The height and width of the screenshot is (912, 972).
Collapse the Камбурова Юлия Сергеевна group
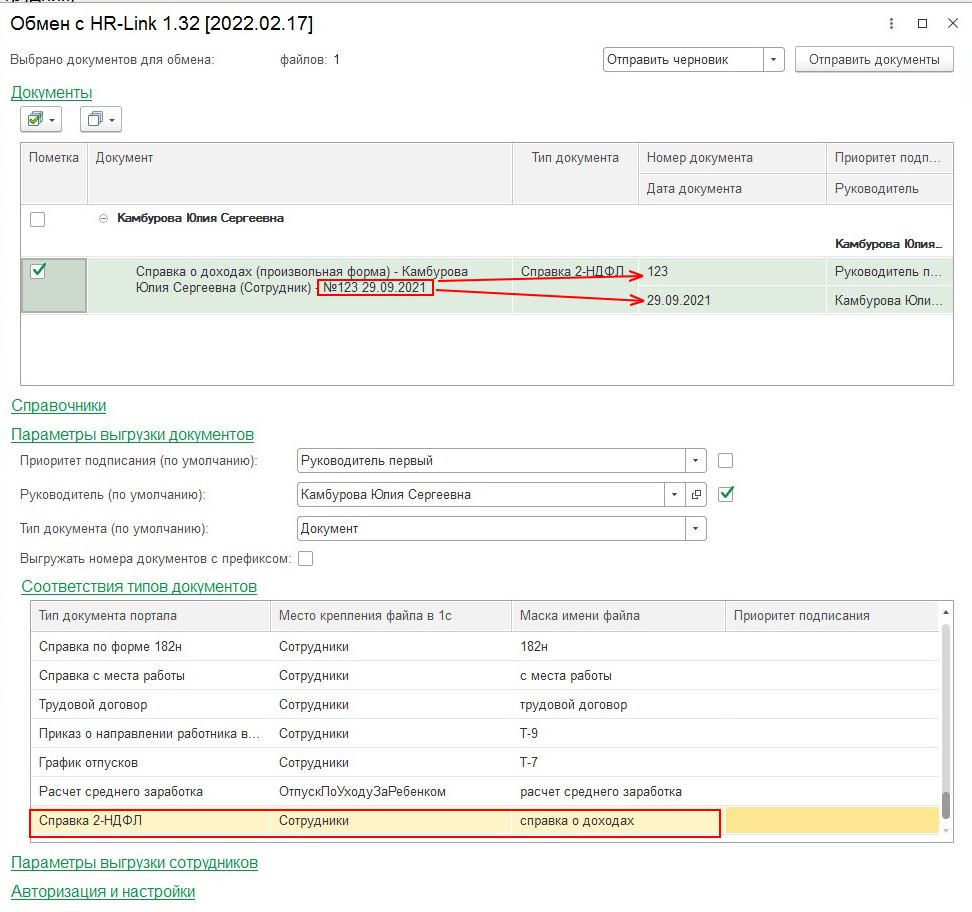click(x=104, y=218)
